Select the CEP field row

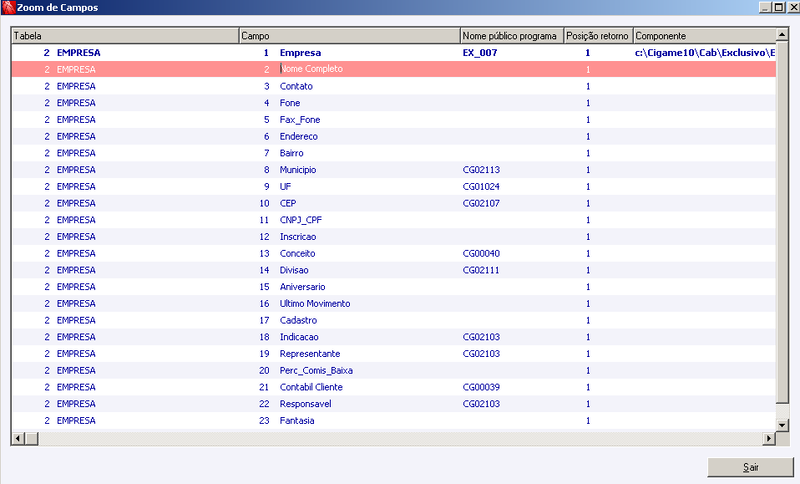coord(393,203)
